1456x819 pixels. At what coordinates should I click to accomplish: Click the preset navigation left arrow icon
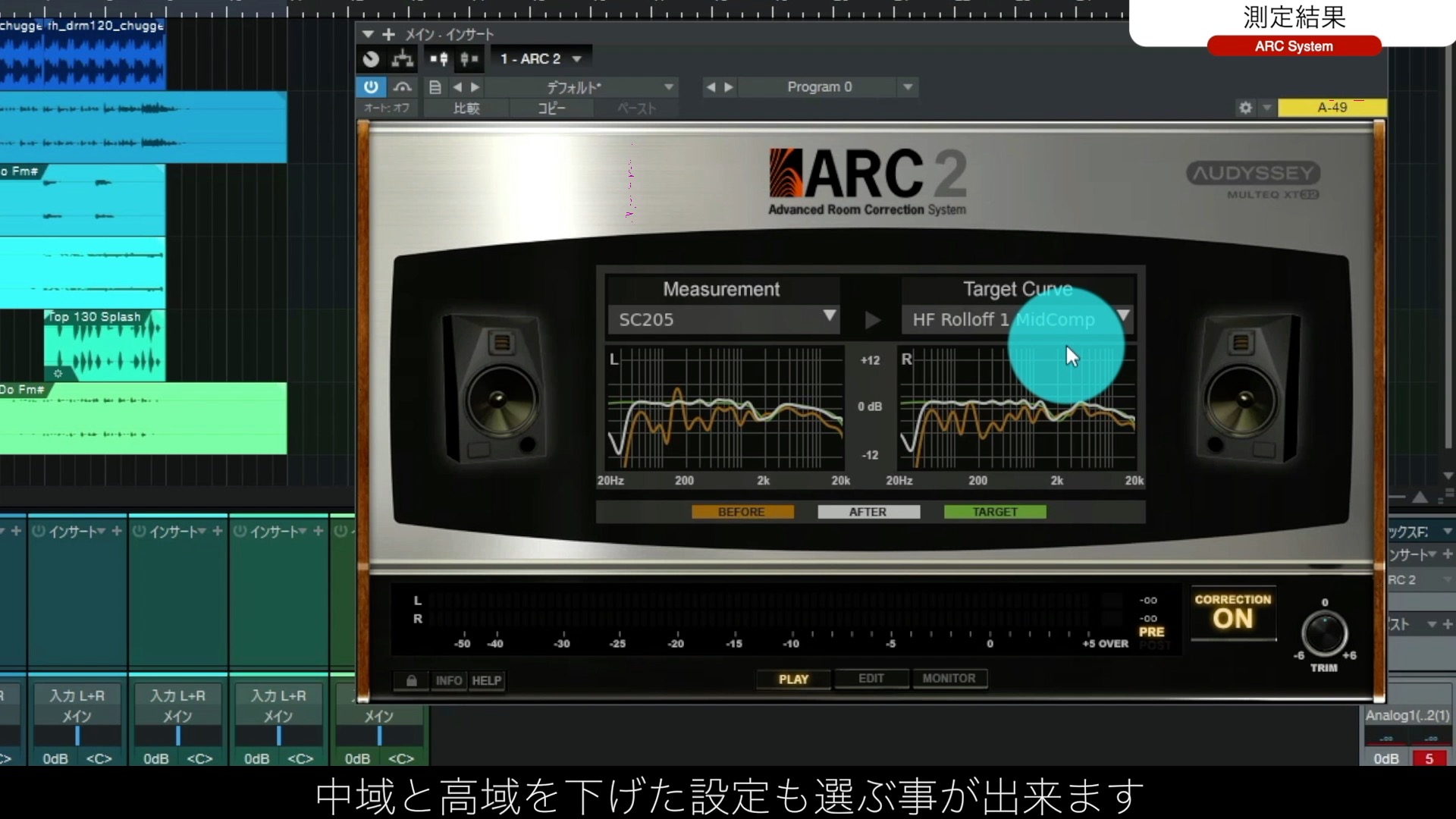click(x=457, y=87)
